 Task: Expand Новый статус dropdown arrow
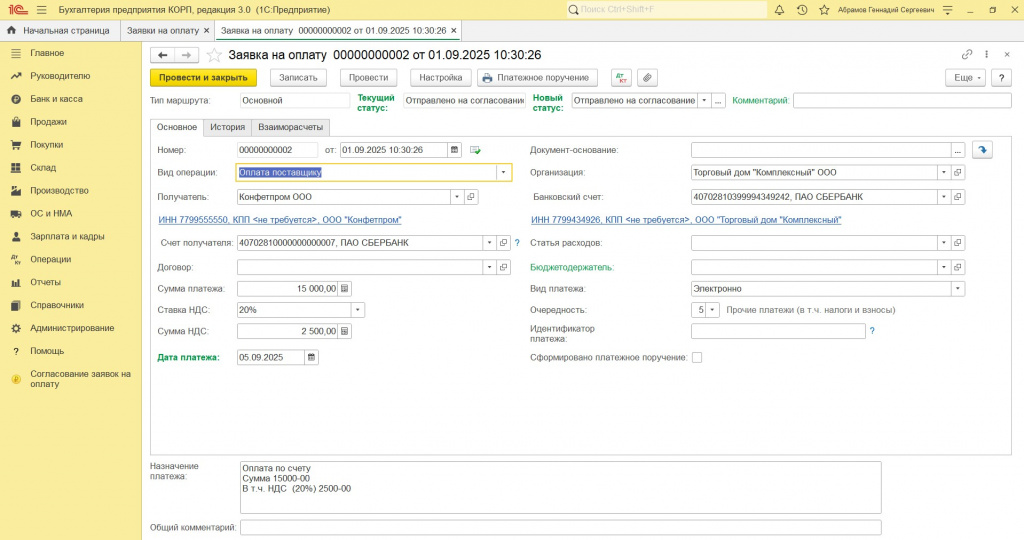pos(704,101)
